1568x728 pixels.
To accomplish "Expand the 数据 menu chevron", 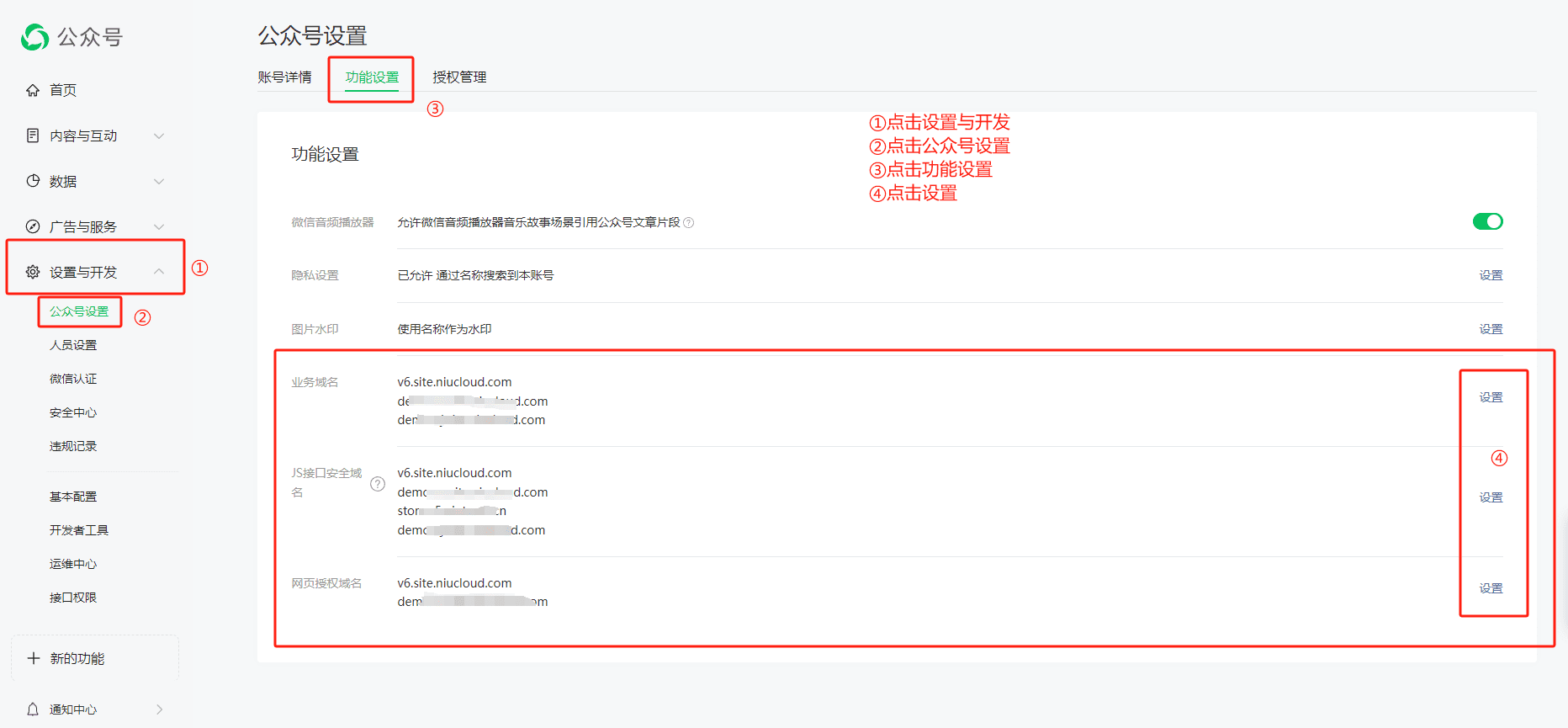I will click(159, 181).
